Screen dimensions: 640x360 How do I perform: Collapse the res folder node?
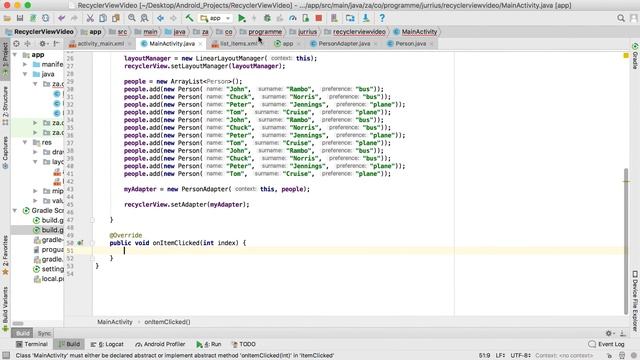(x=25, y=142)
